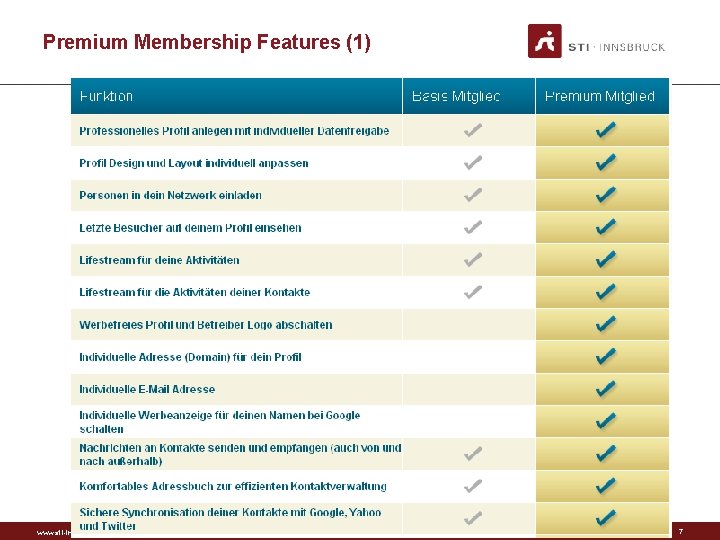The image size is (720, 540).
Task: Click the Premium Membership Features slide title
Action: click(207, 42)
